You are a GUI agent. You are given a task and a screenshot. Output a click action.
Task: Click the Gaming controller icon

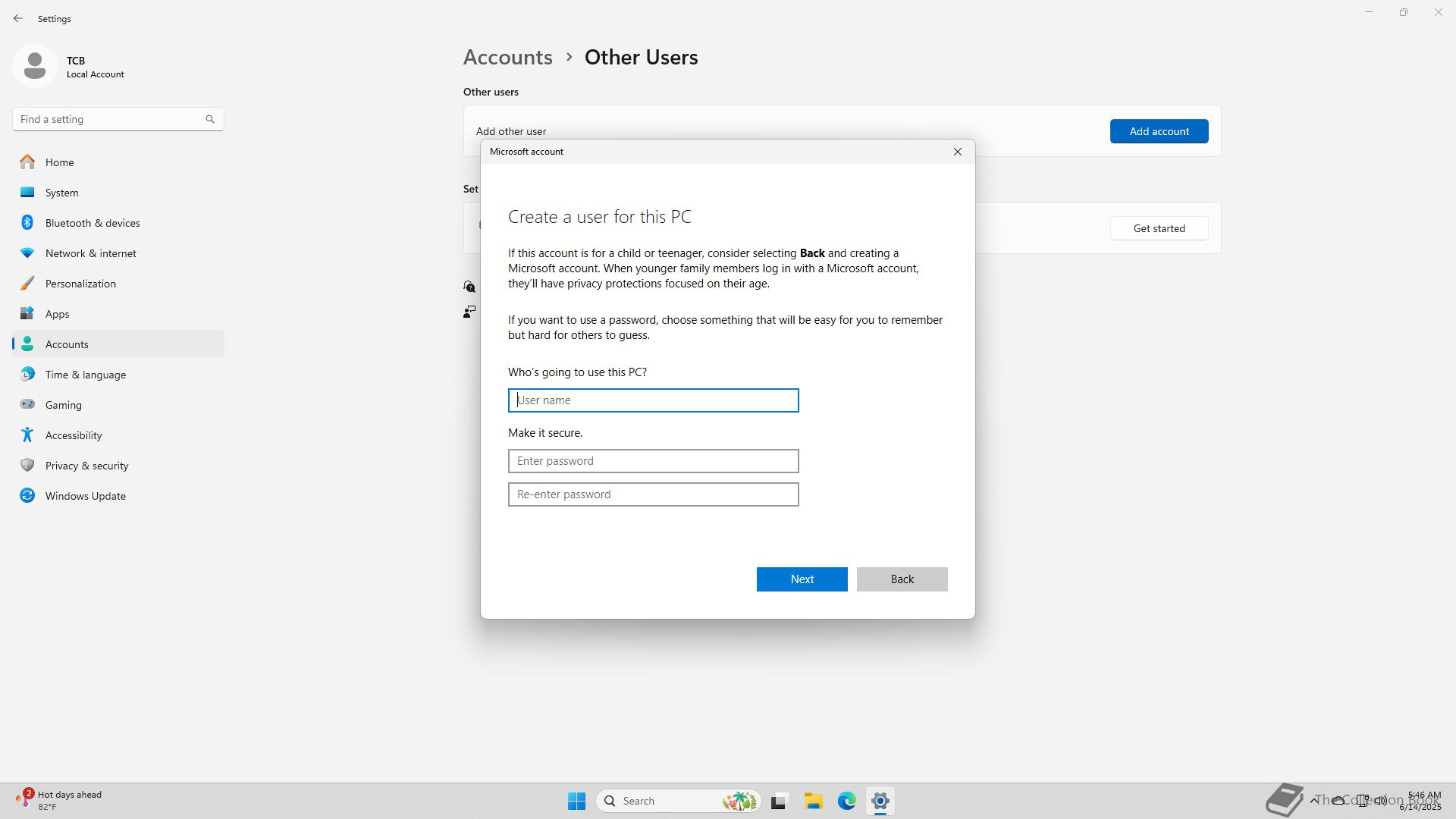pyautogui.click(x=27, y=405)
